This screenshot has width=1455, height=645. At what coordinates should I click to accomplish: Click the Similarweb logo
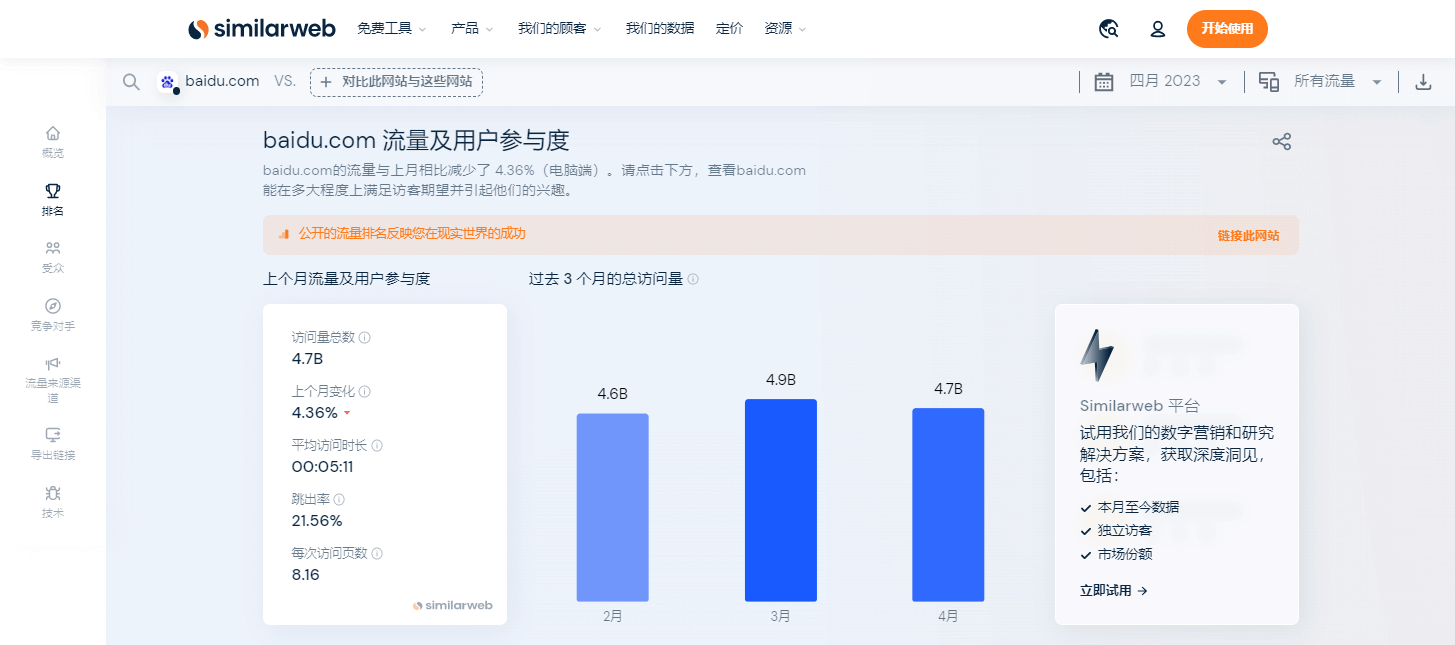pos(262,29)
